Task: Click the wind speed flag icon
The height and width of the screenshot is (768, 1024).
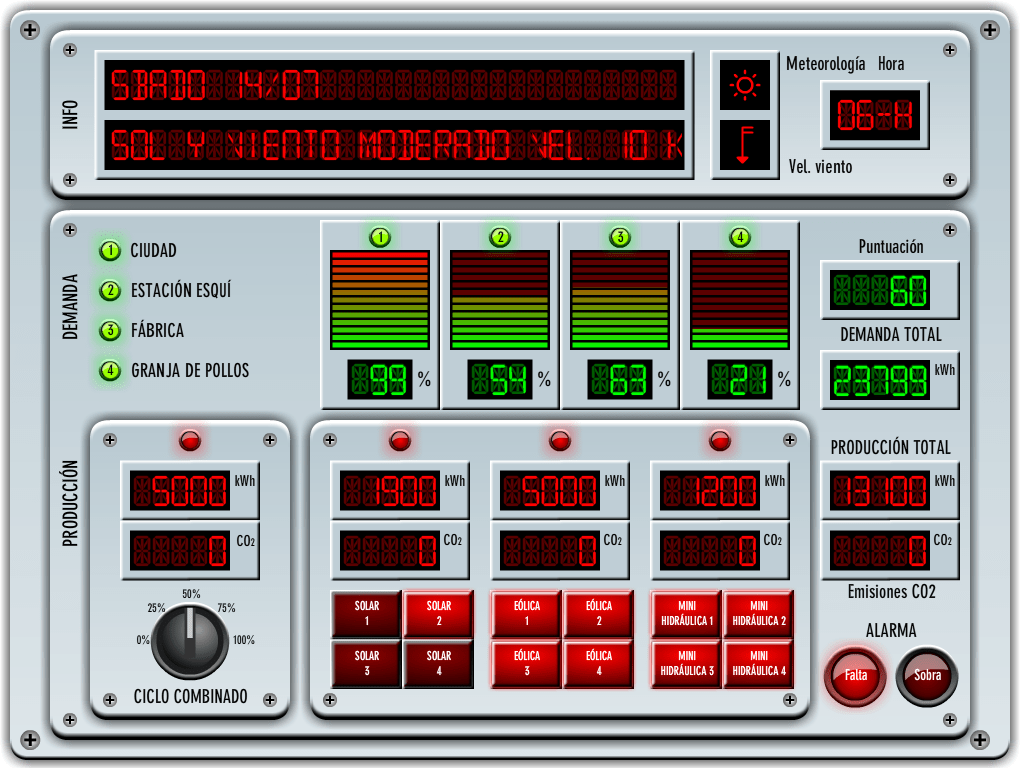Action: point(745,144)
